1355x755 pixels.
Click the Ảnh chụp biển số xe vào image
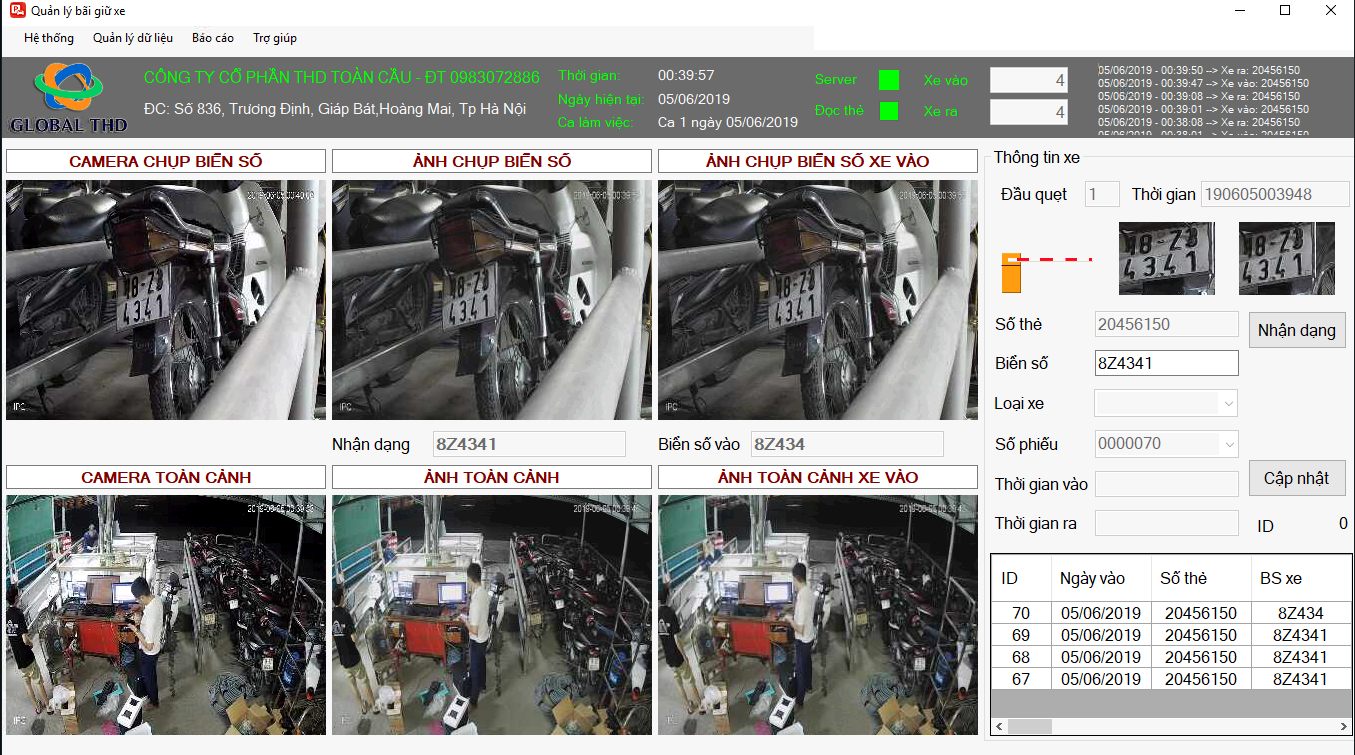pos(818,300)
